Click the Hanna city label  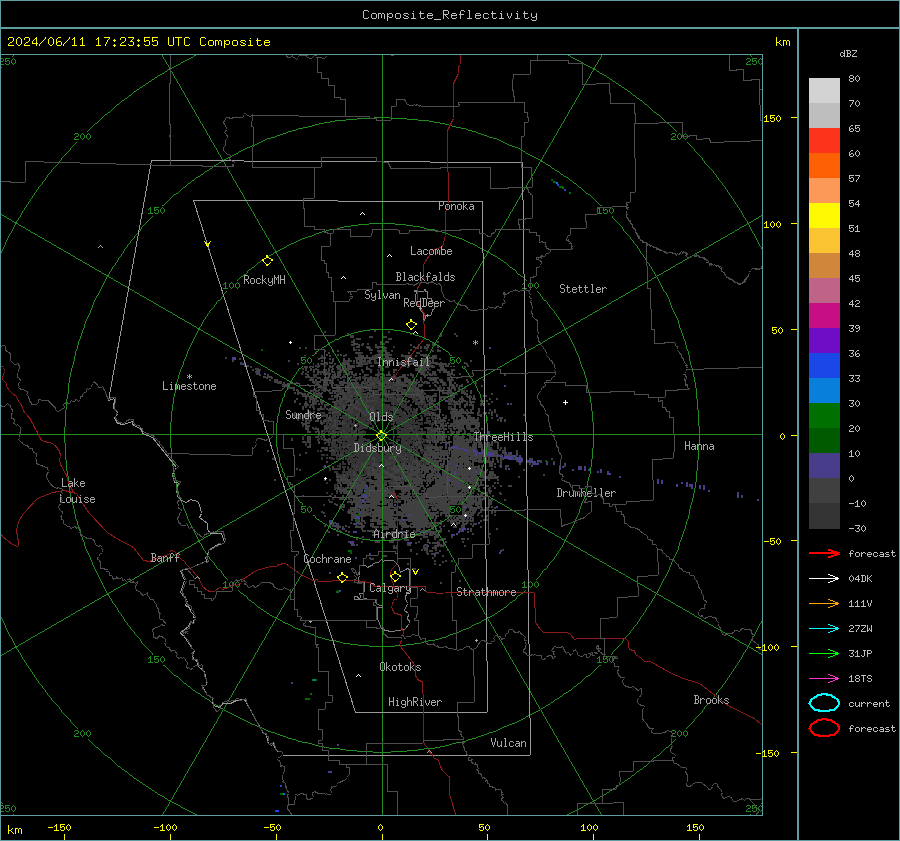[x=699, y=446]
